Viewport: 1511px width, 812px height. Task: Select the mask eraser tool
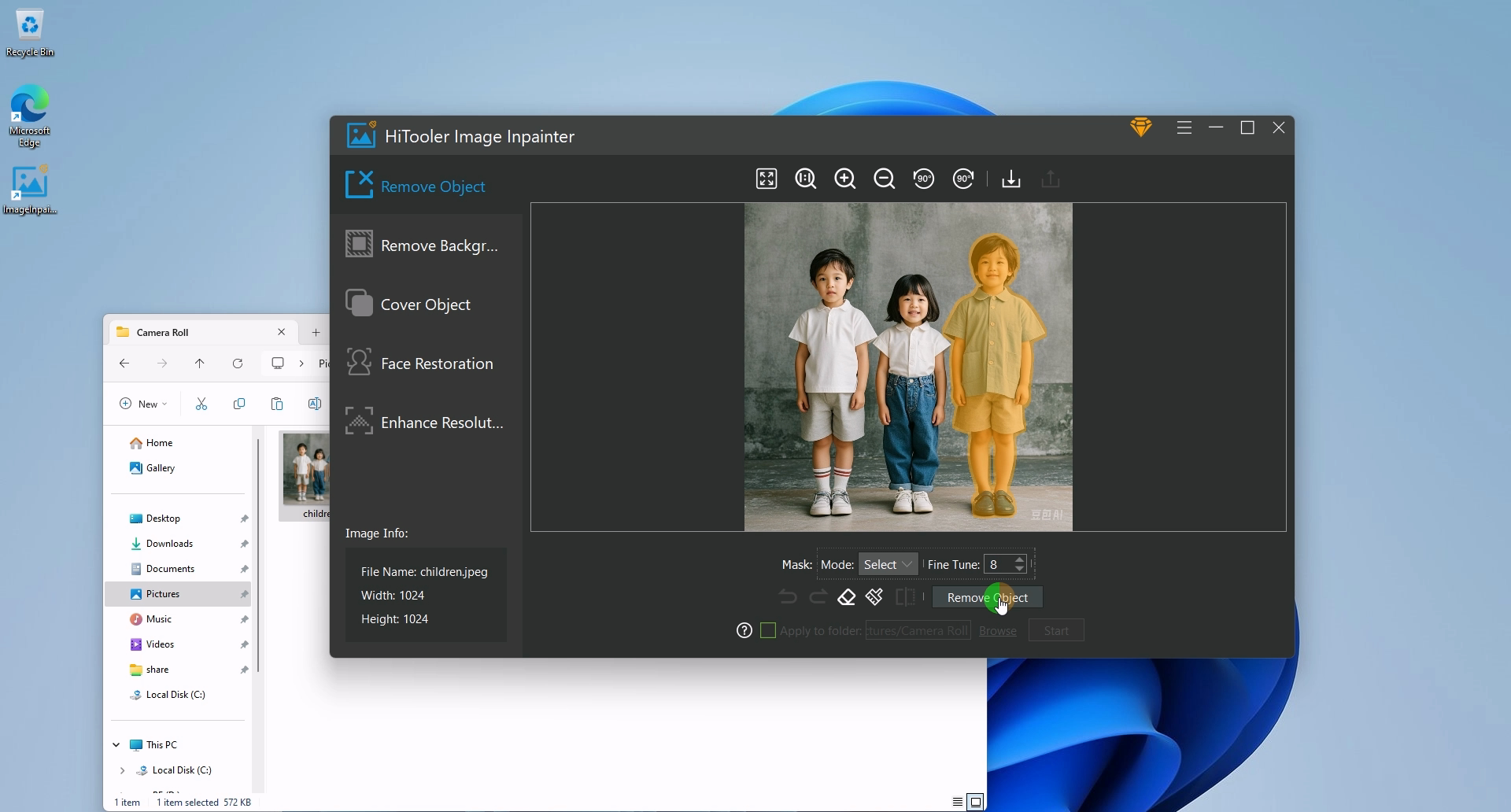847,597
